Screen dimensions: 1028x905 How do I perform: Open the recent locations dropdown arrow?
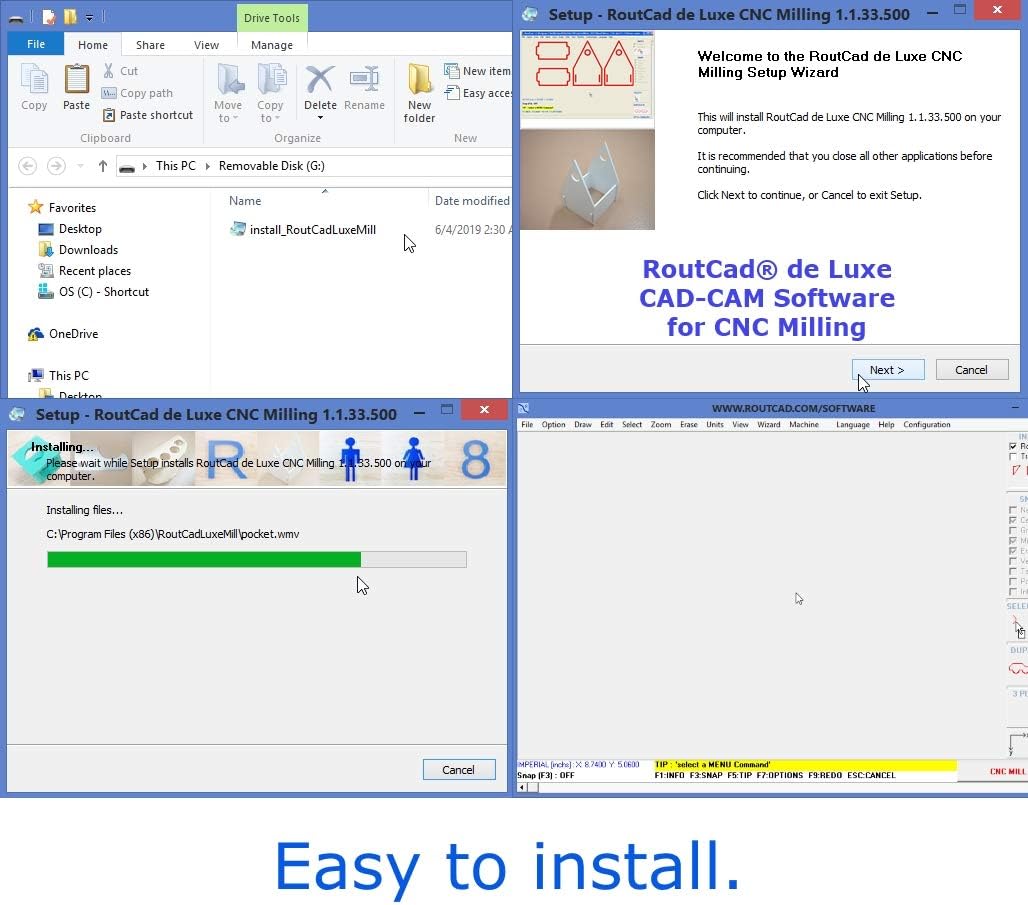point(80,166)
